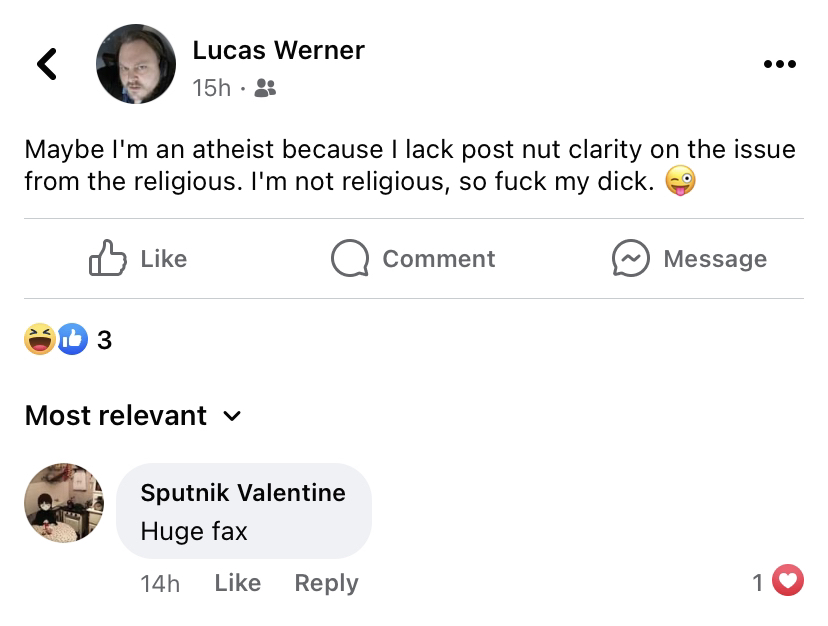Click the friends audience icon beside 15h
The width and height of the screenshot is (828, 626).
(x=265, y=88)
